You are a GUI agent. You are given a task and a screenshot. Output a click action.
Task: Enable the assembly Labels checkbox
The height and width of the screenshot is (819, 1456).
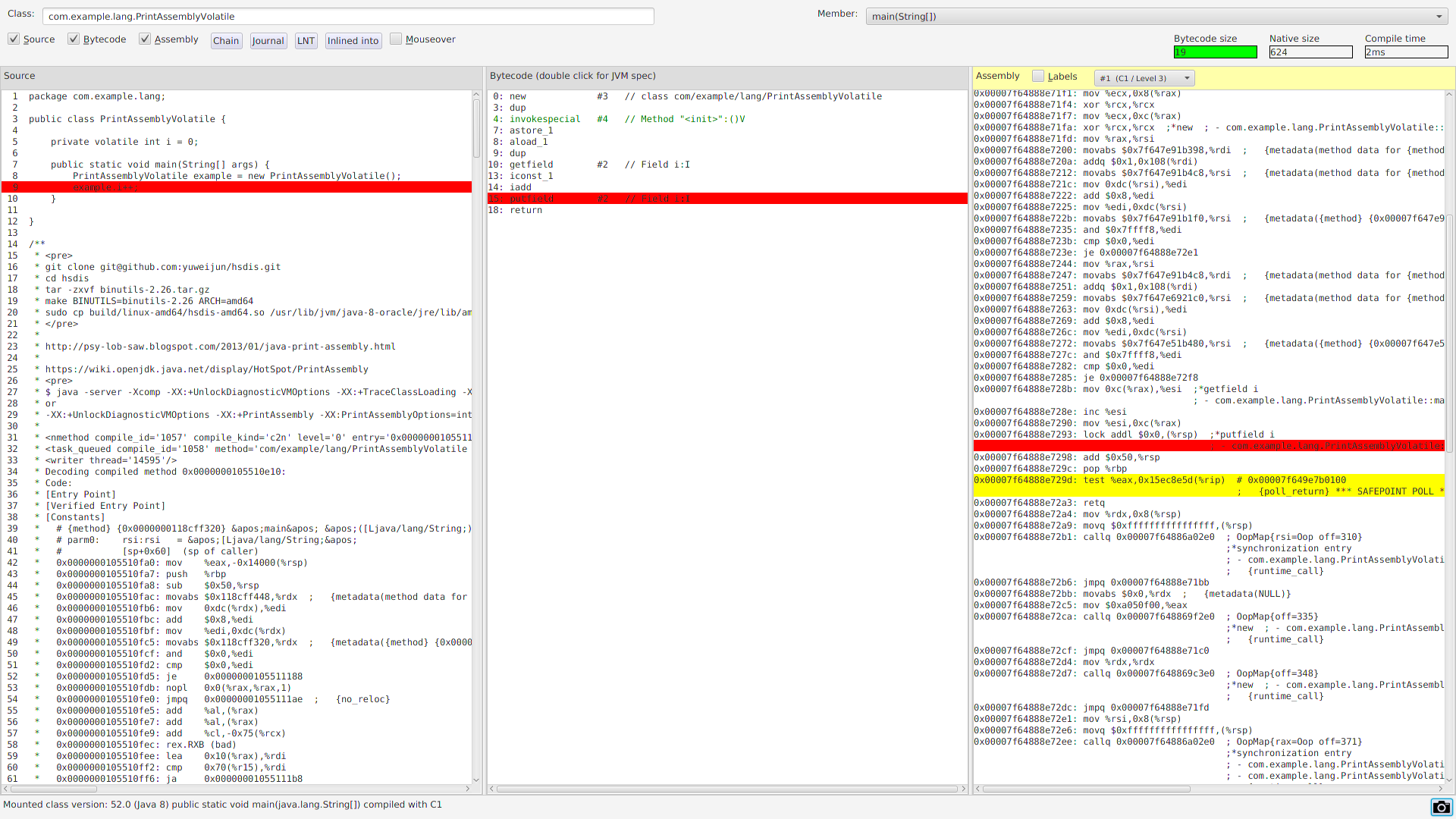coord(1038,76)
